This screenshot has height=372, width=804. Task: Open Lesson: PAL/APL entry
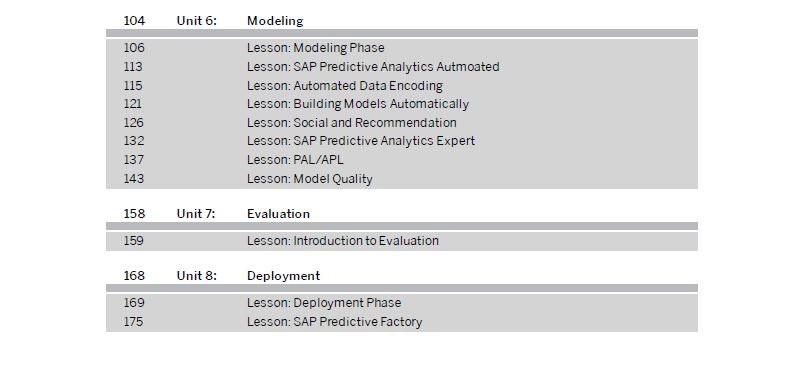click(x=295, y=160)
